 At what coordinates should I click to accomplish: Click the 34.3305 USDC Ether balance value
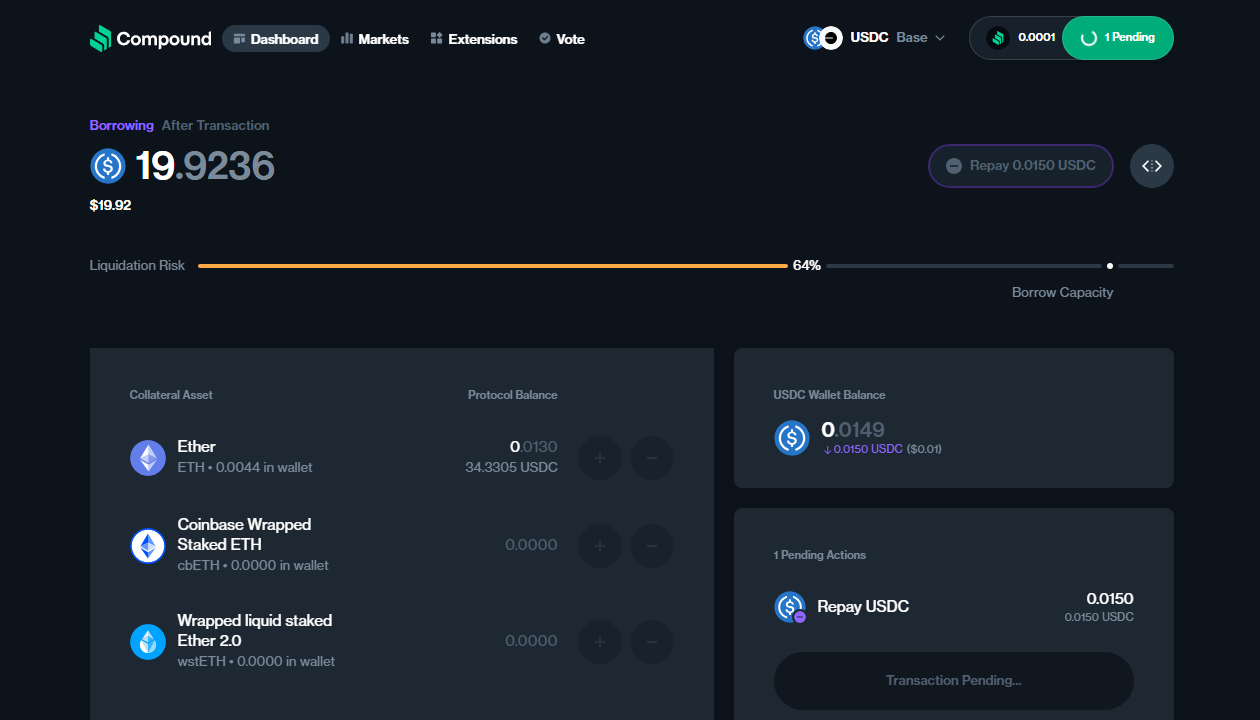pos(512,468)
